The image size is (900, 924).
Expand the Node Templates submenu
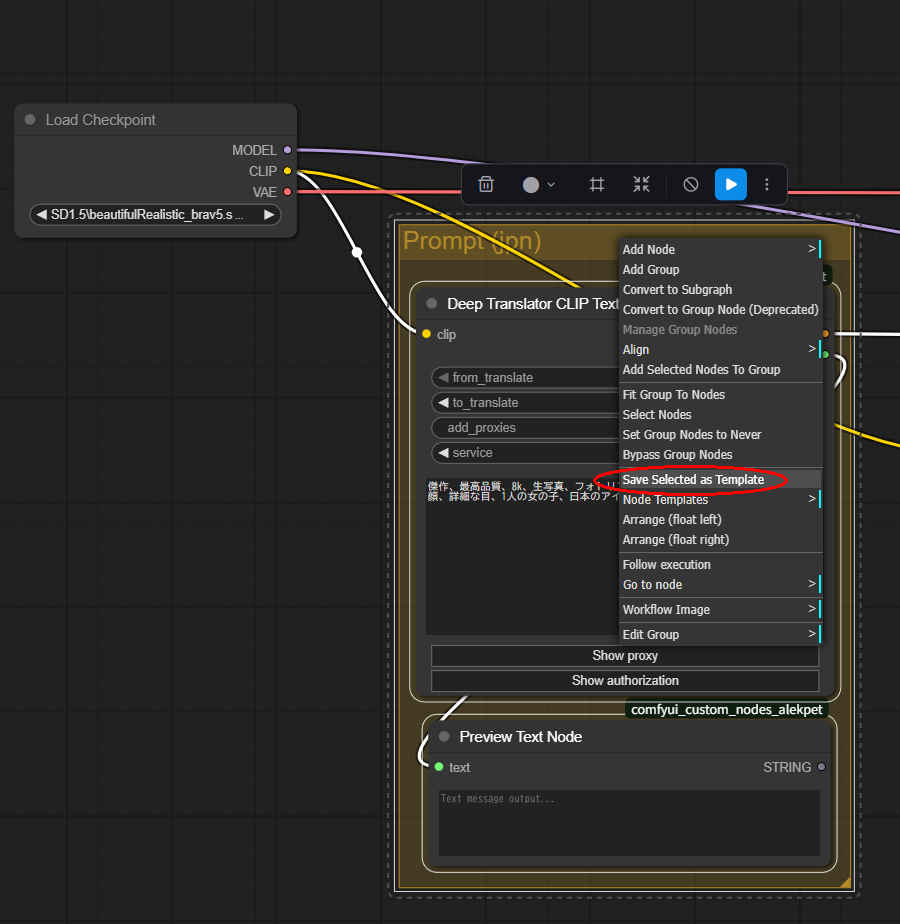720,500
